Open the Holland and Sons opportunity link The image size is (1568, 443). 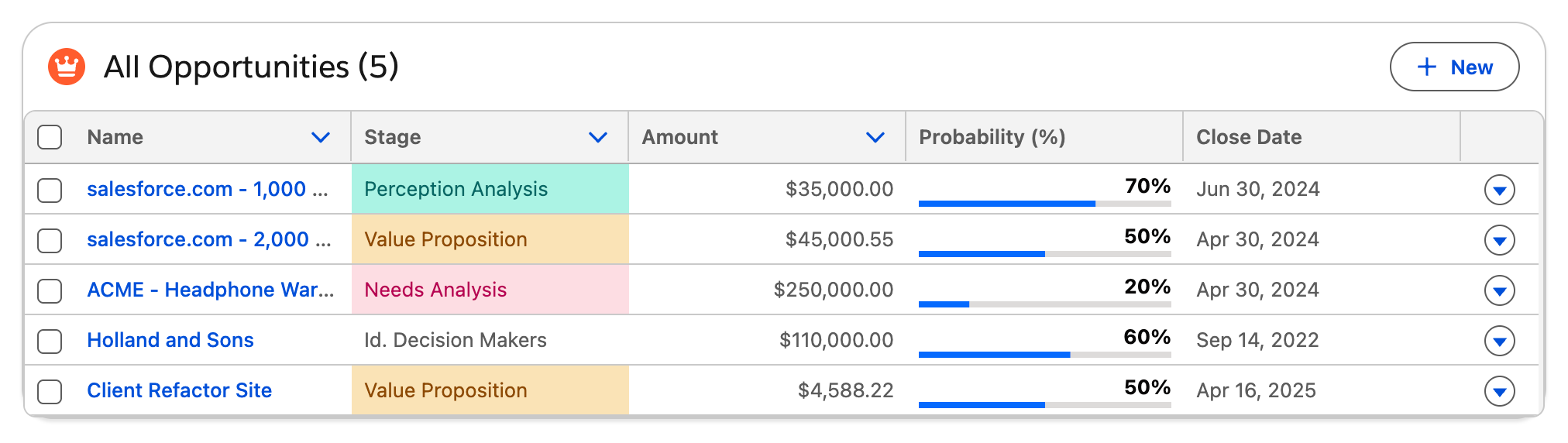pyautogui.click(x=170, y=340)
